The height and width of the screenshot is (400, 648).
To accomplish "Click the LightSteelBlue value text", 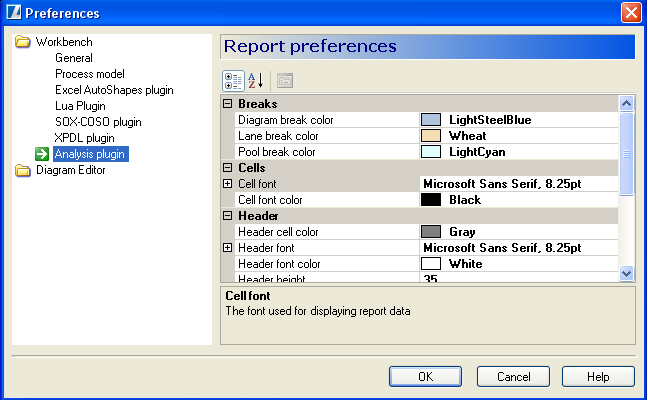I will click(x=490, y=120).
